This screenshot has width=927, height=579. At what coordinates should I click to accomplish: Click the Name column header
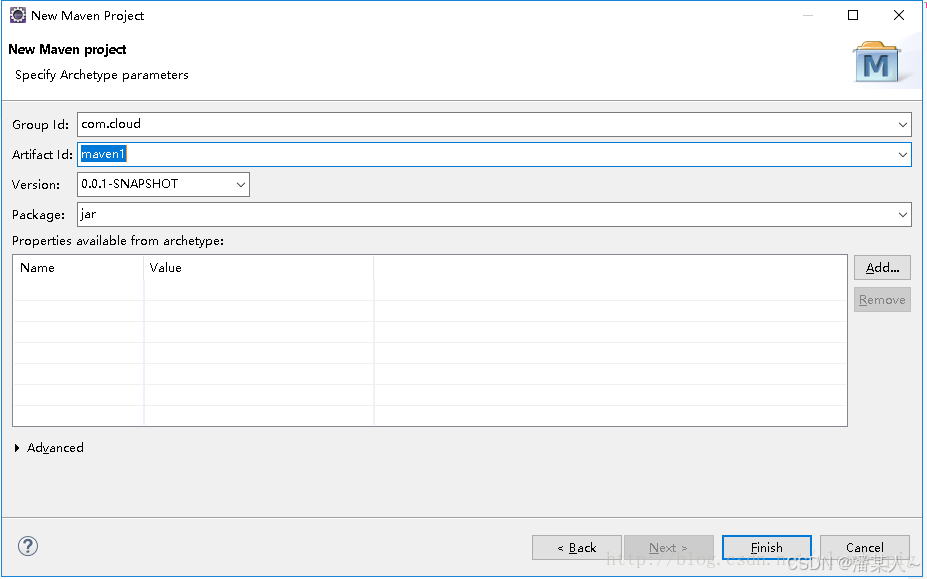click(x=79, y=268)
